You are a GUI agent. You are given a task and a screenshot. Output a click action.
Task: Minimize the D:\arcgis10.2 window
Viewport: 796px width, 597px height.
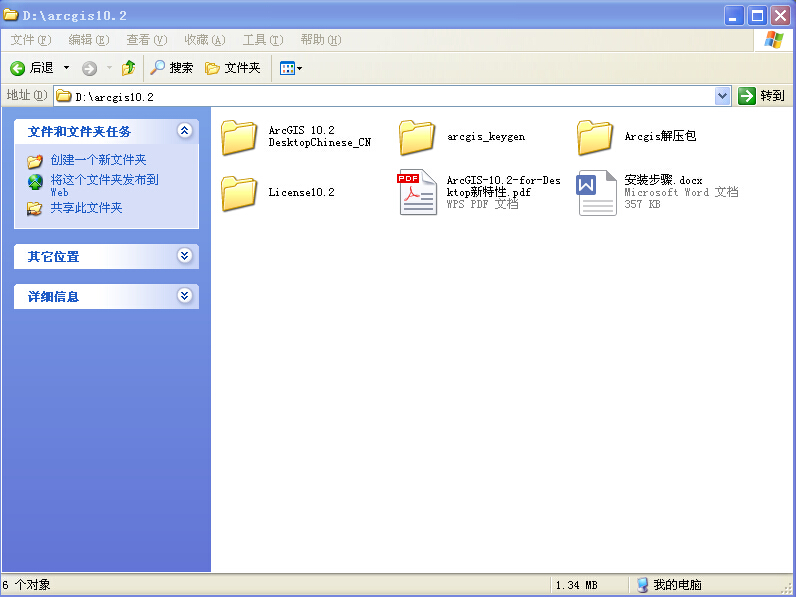pyautogui.click(x=734, y=16)
